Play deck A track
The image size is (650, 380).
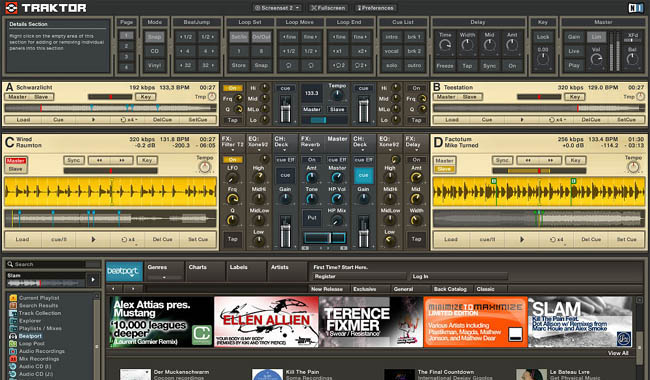coord(93,120)
